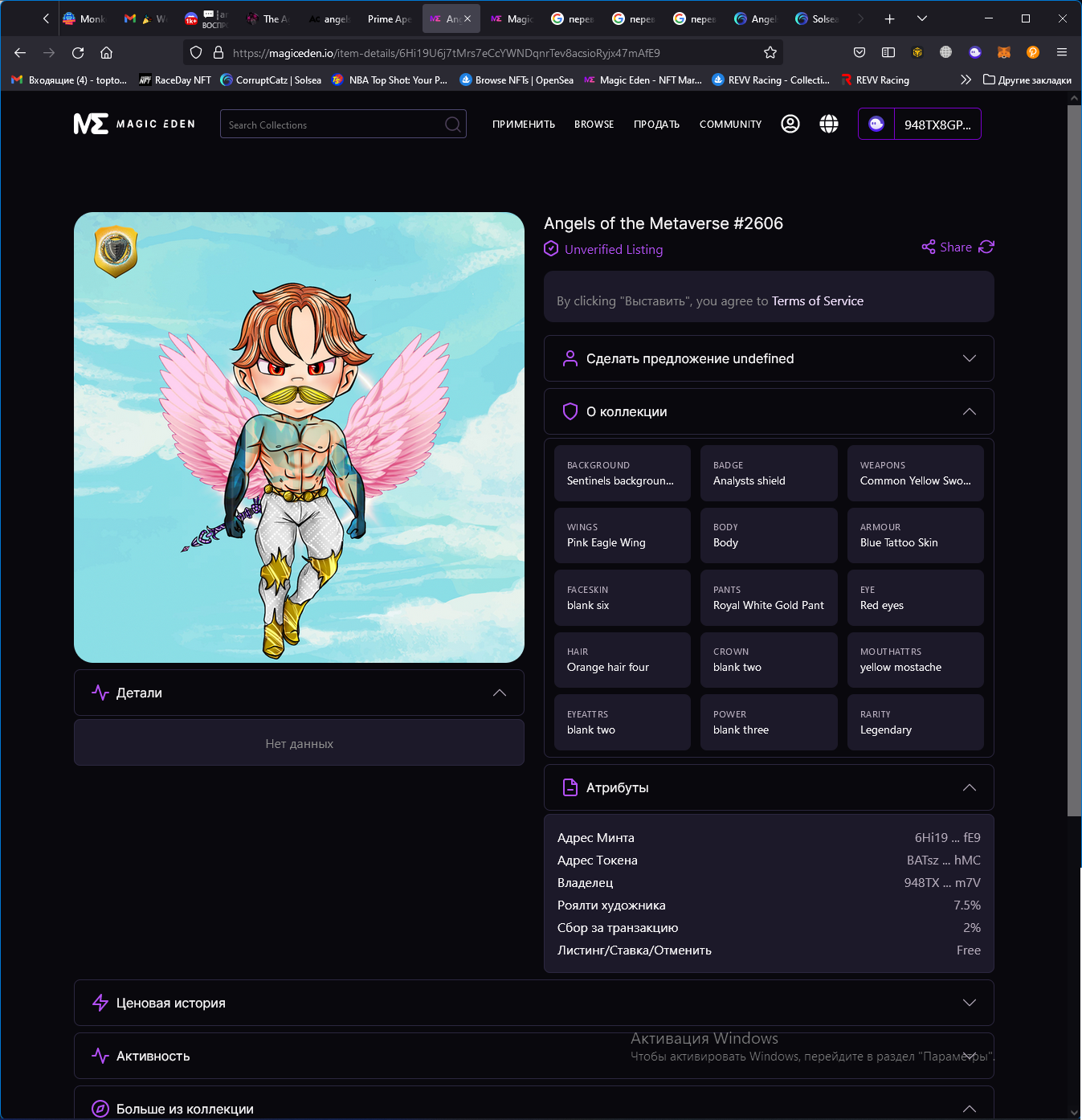This screenshot has width=1082, height=1120.
Task: Collapse the 'Атрибуты' section
Action: pyautogui.click(x=769, y=787)
